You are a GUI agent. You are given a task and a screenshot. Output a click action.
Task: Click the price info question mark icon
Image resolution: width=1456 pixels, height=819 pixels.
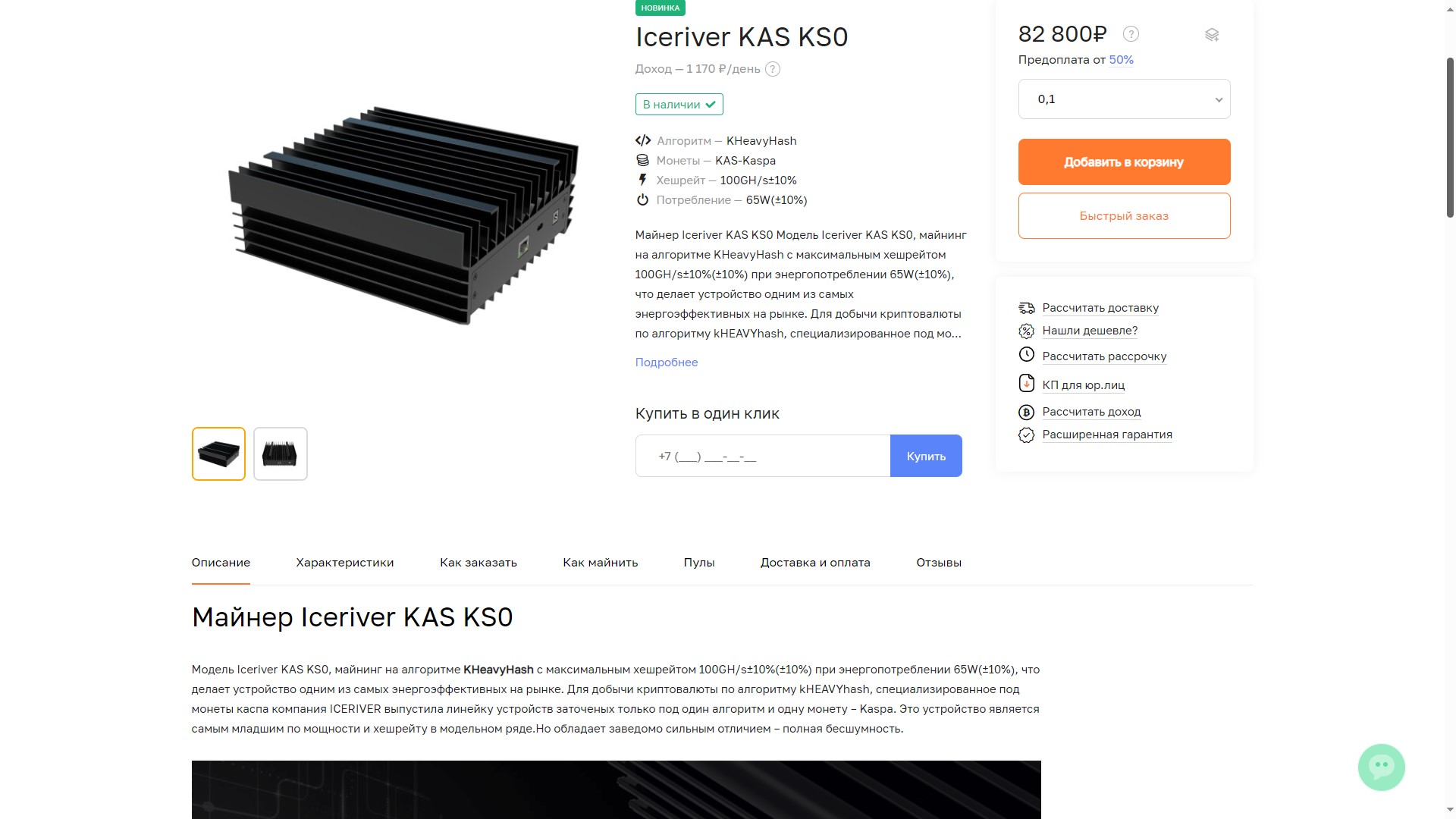coord(1131,34)
